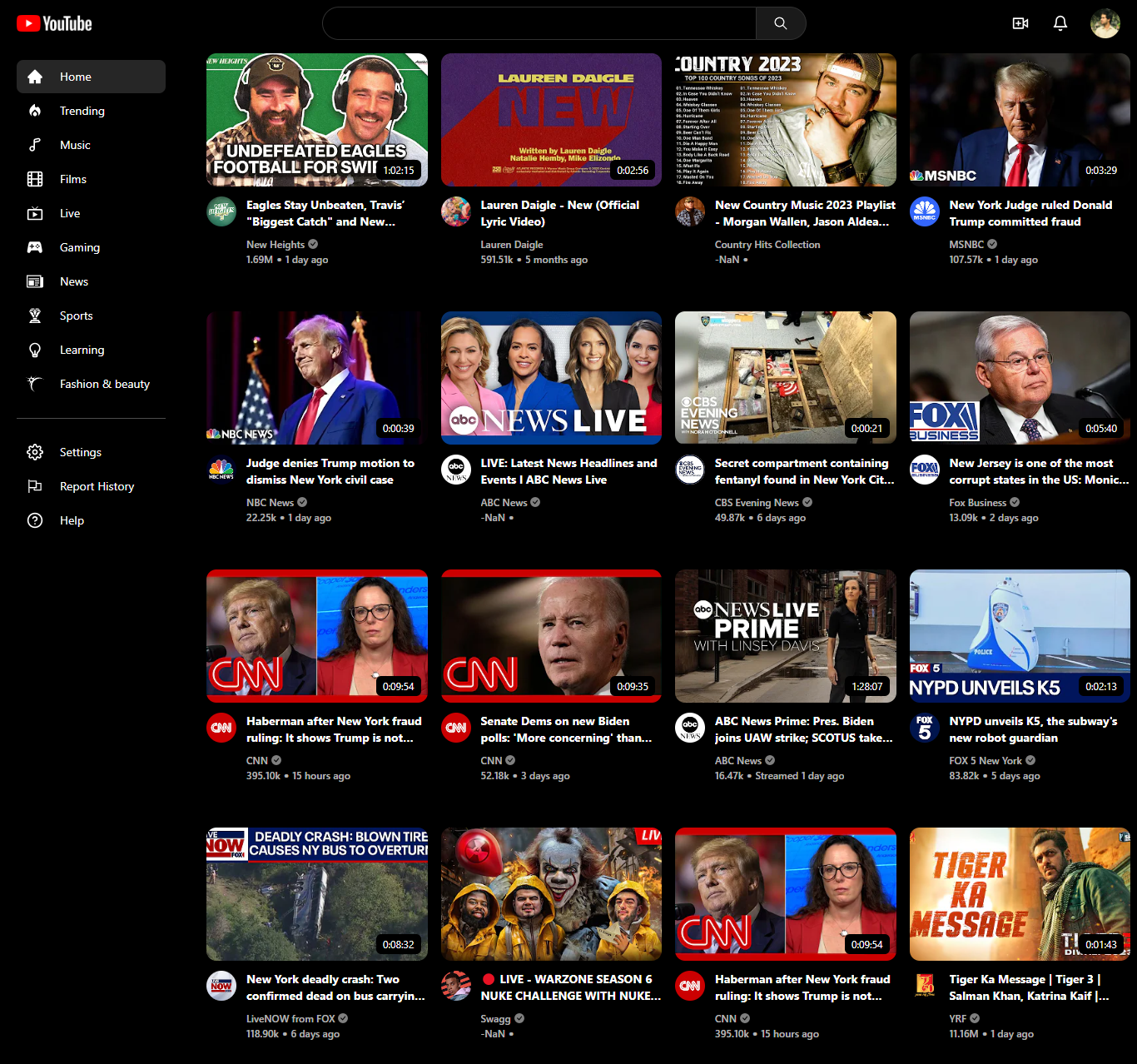Open the New Heights channel avatar
This screenshot has height=1064, width=1137.
click(x=221, y=211)
